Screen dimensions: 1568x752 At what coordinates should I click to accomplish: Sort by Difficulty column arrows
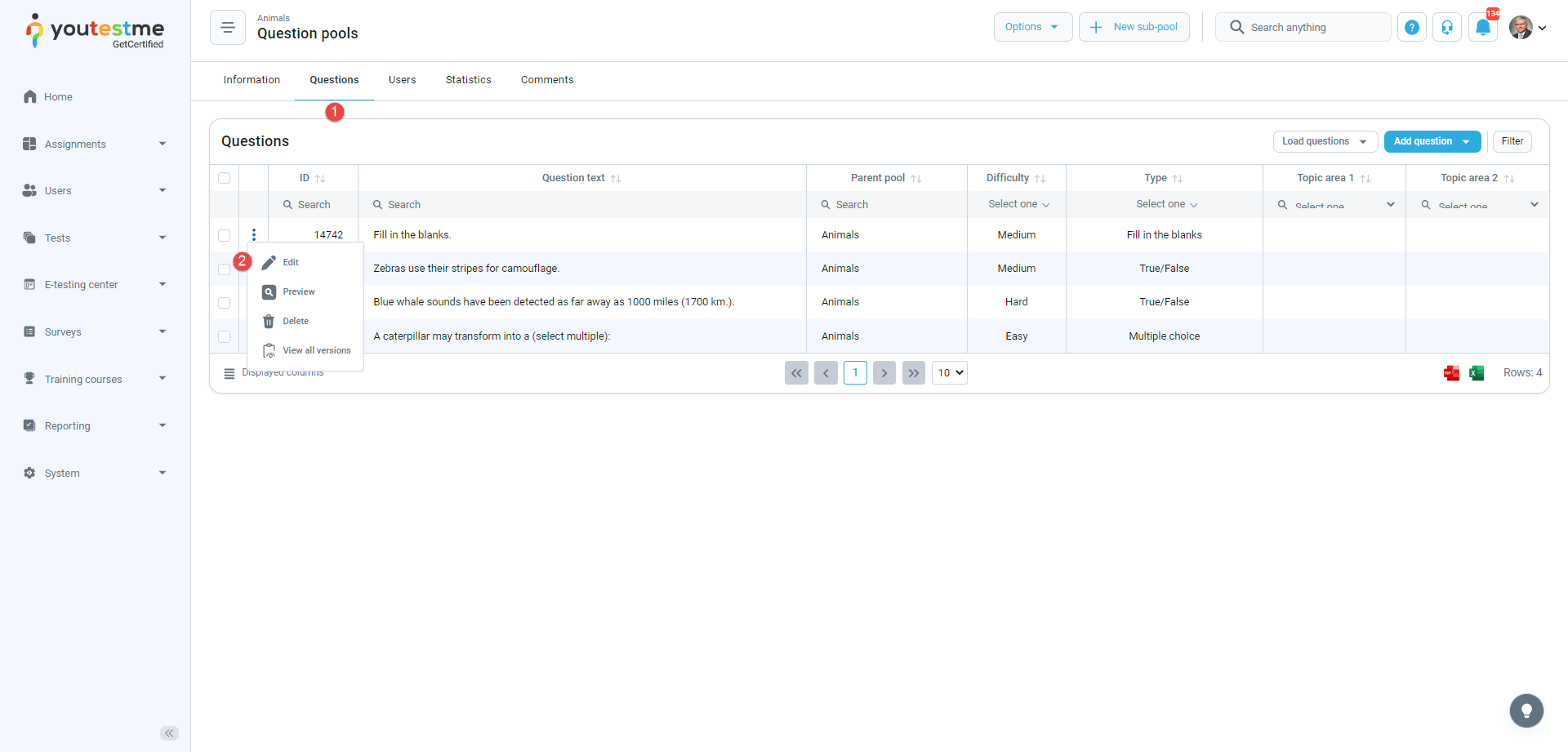coord(1040,179)
